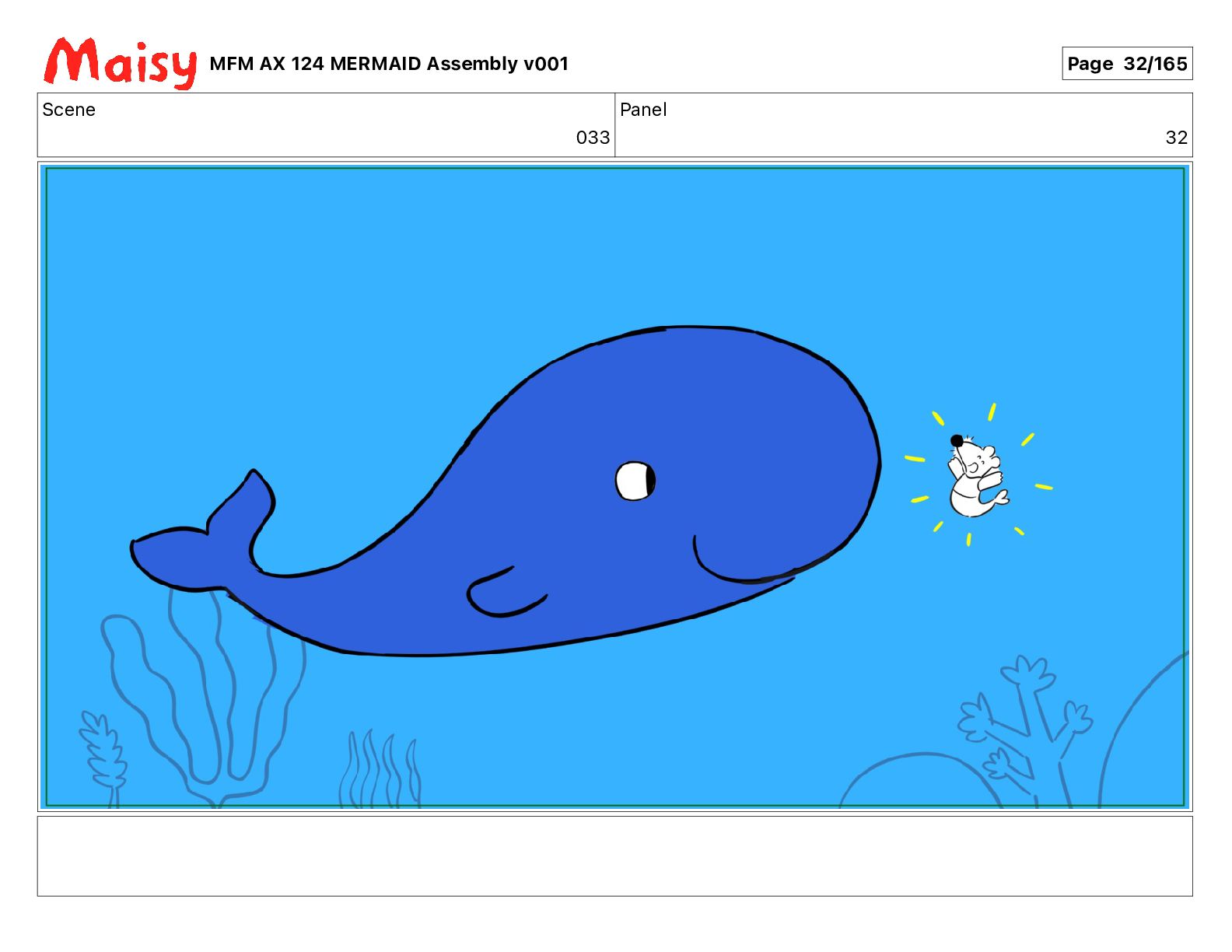Click the 'Panel' label
Viewport: 1232px width, 952px height.
(643, 110)
